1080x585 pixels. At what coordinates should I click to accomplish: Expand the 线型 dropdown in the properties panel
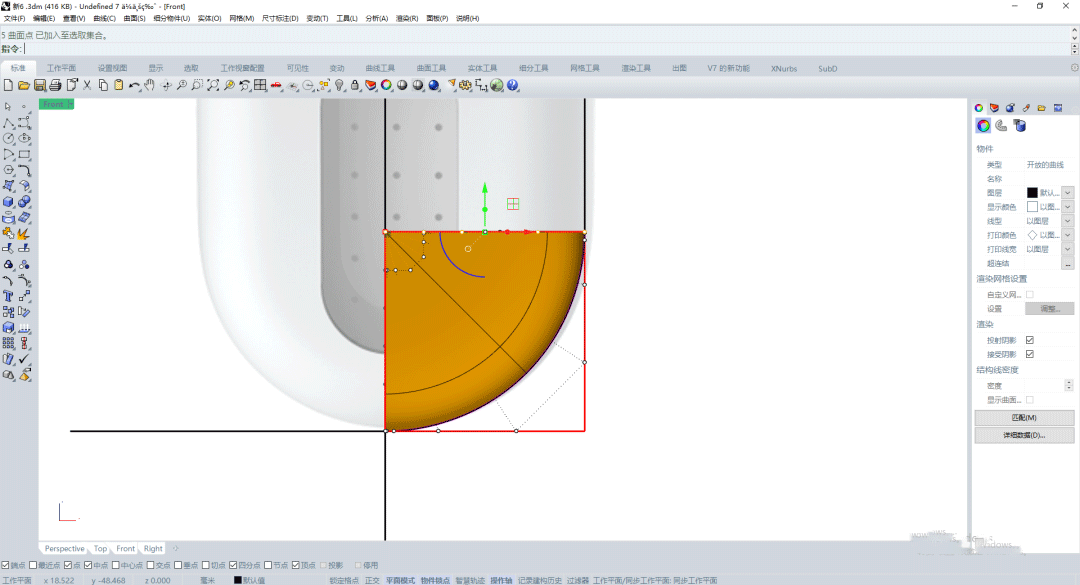1067,221
